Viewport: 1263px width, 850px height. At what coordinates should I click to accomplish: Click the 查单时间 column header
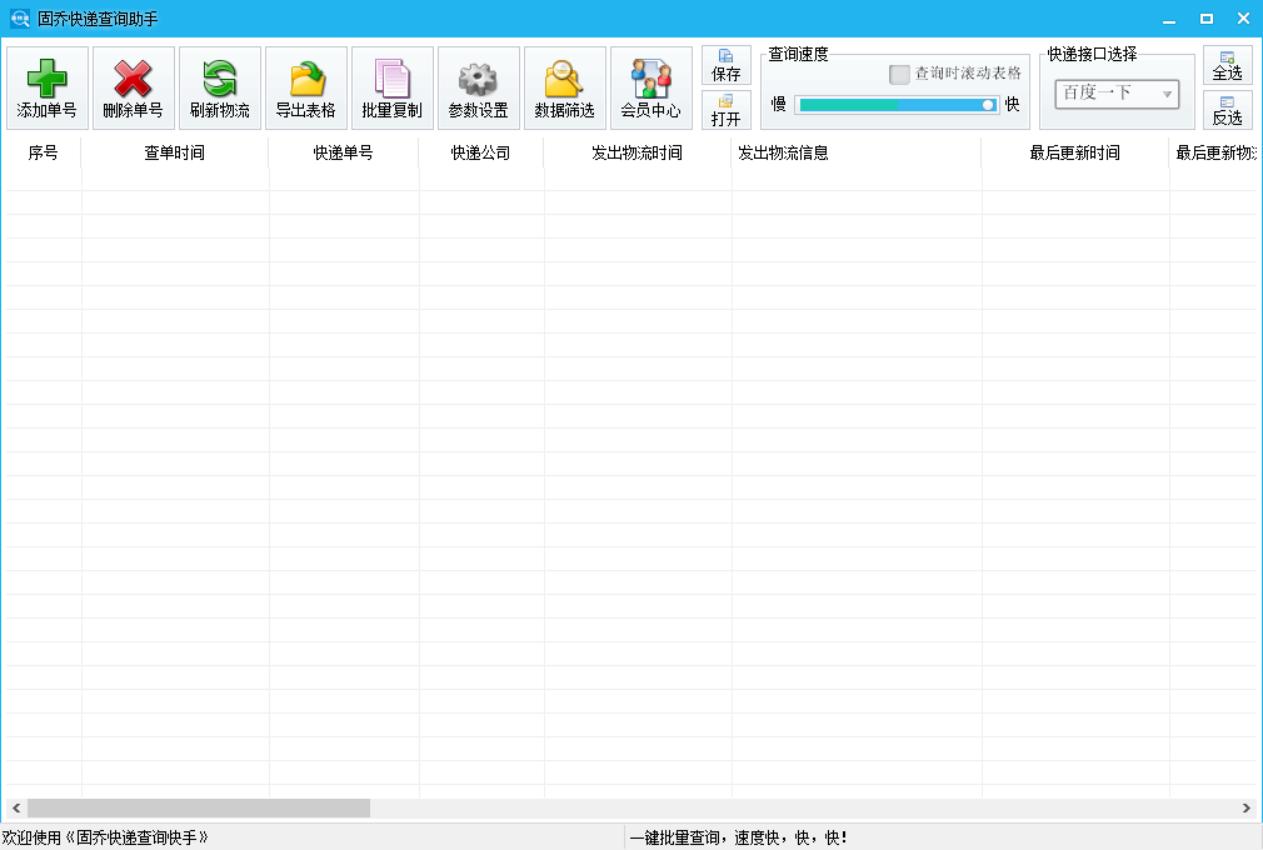click(174, 155)
